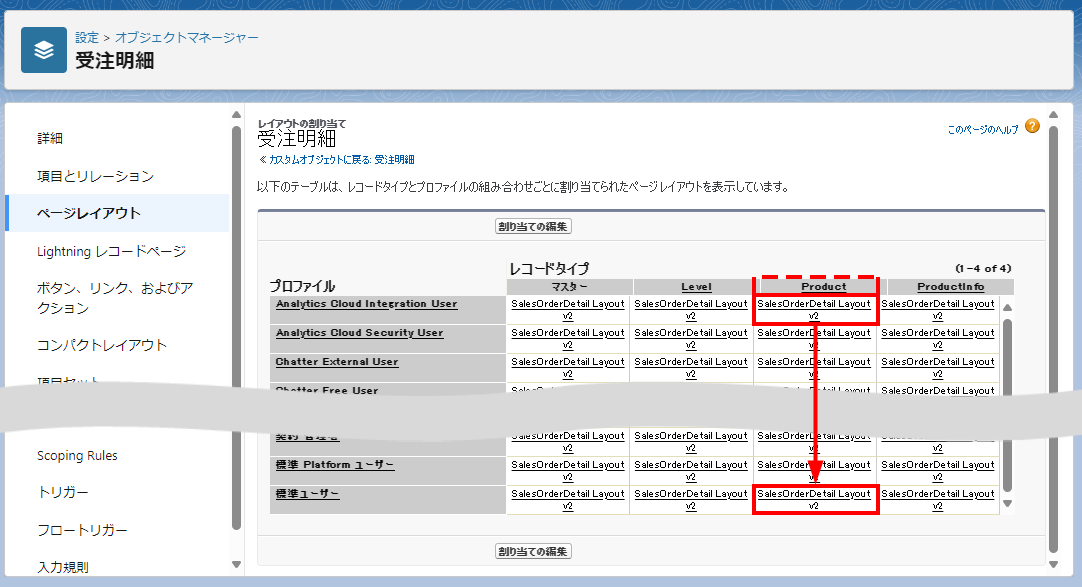Select 詳細 in the sidebar
This screenshot has height=587, width=1082.
tap(50, 138)
